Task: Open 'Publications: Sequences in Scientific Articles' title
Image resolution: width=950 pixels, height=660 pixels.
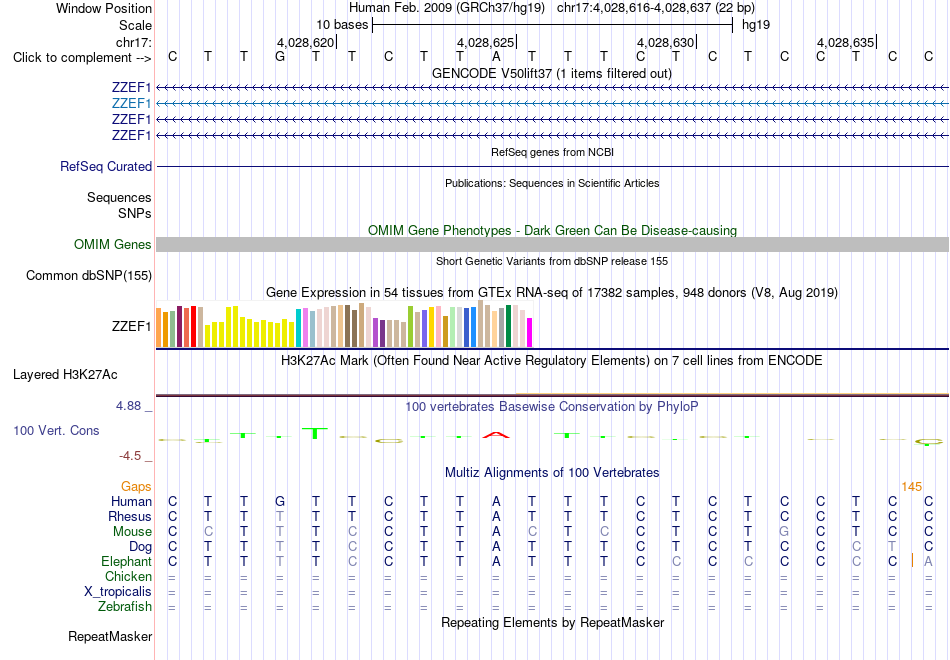Action: [552, 183]
